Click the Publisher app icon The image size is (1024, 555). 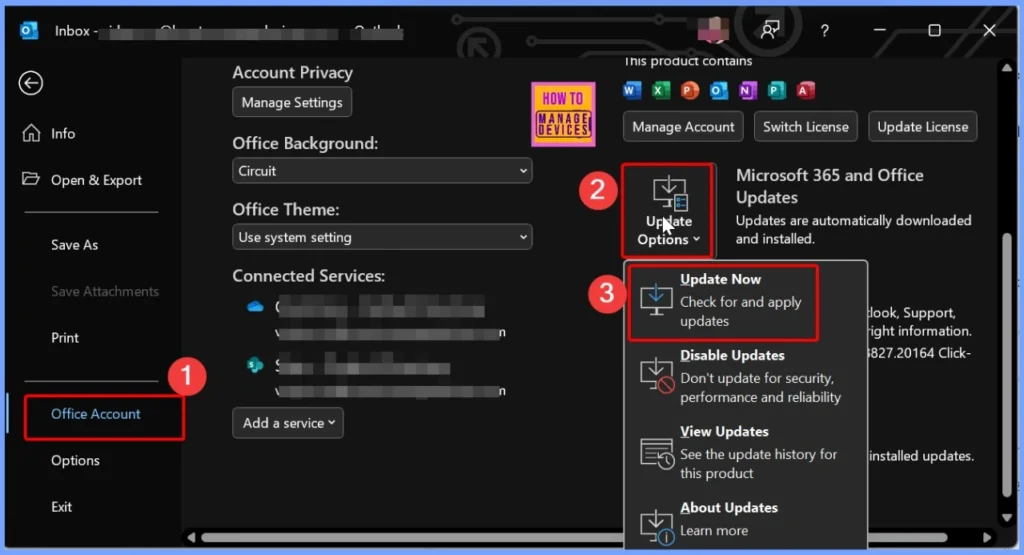(776, 90)
